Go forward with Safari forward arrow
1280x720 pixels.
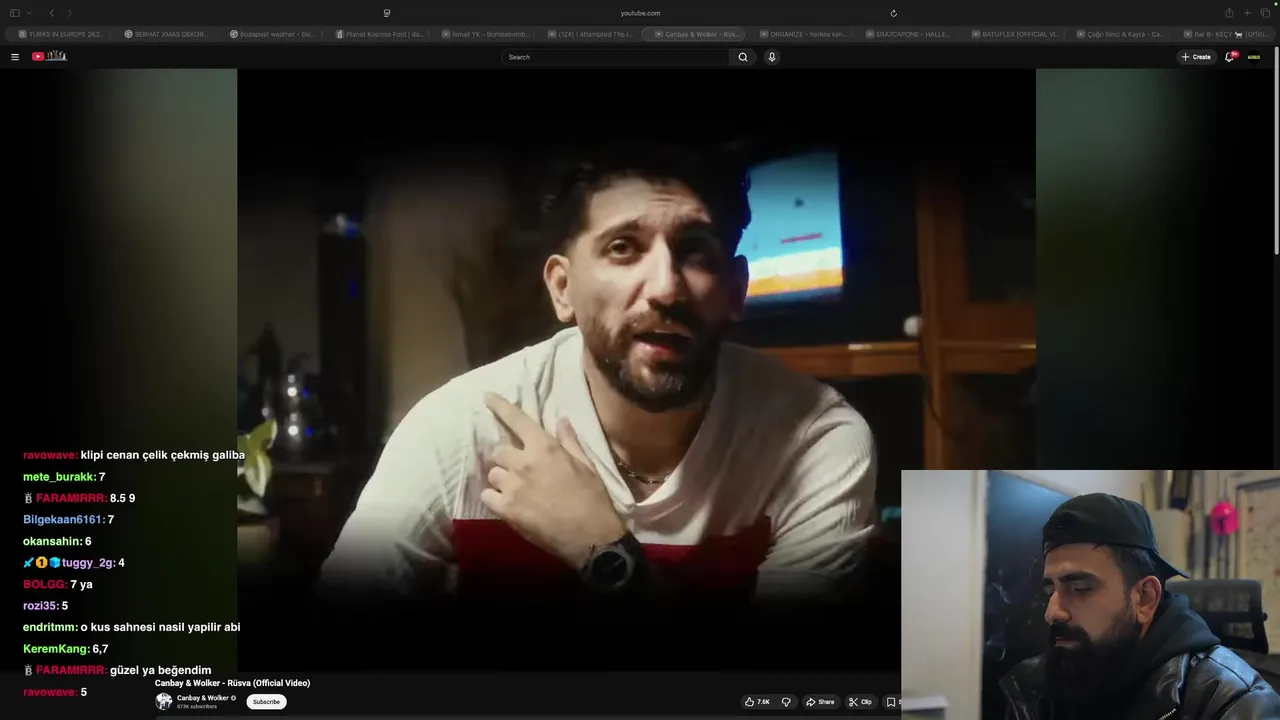pos(70,13)
